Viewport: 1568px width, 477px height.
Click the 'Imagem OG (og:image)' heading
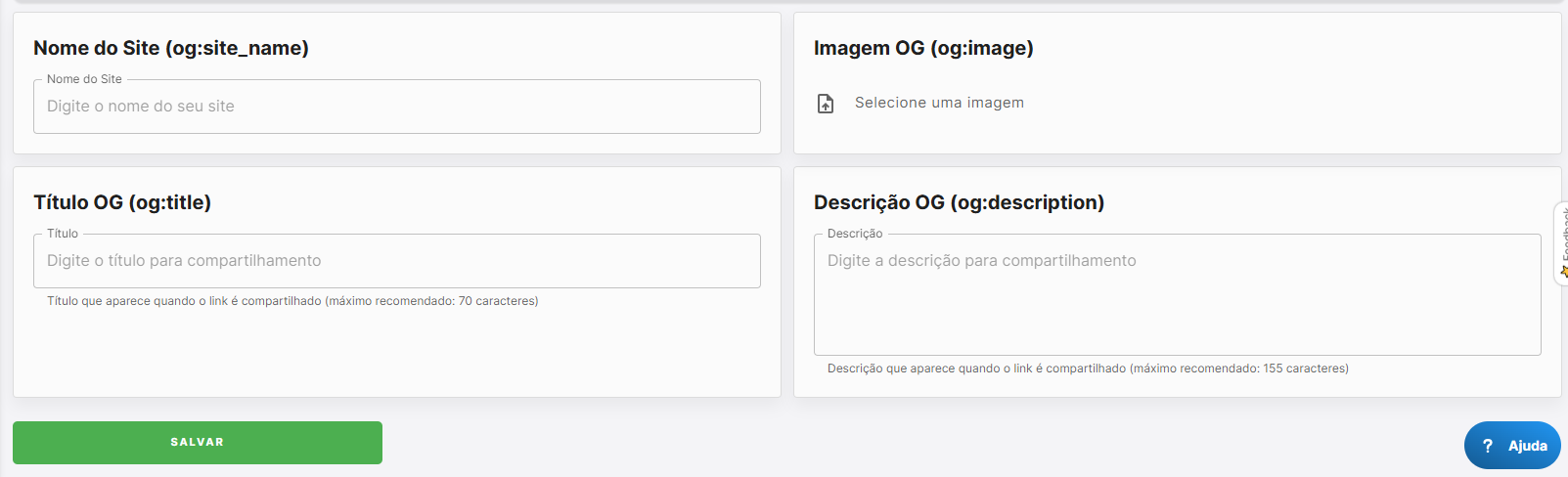point(923,48)
